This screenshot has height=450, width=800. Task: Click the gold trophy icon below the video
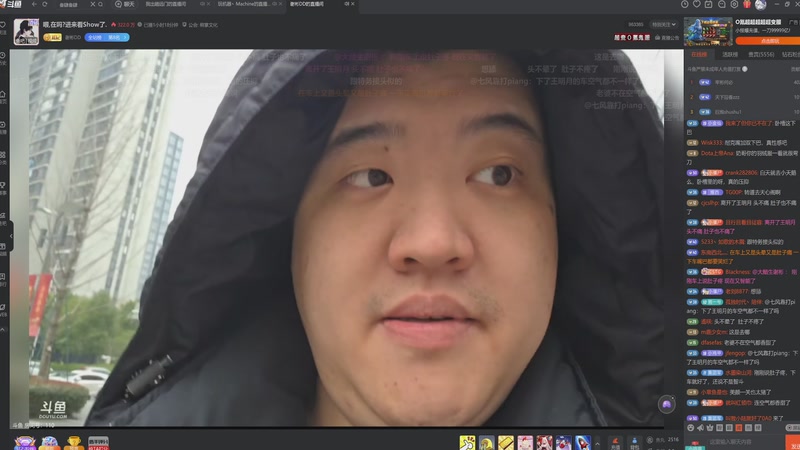74,442
